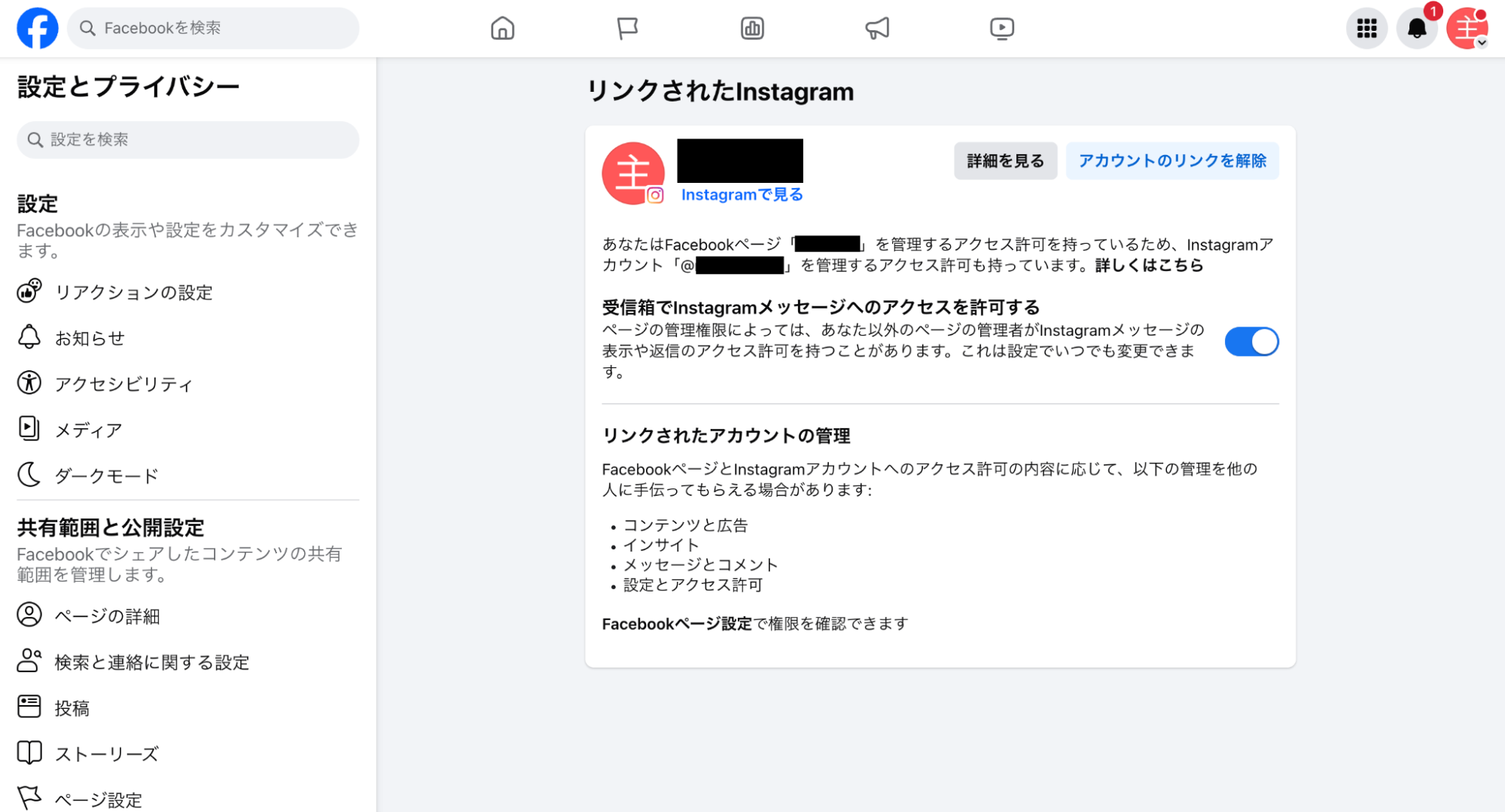Open ページの詳細 settings
This screenshot has height=812, width=1505.
187,616
